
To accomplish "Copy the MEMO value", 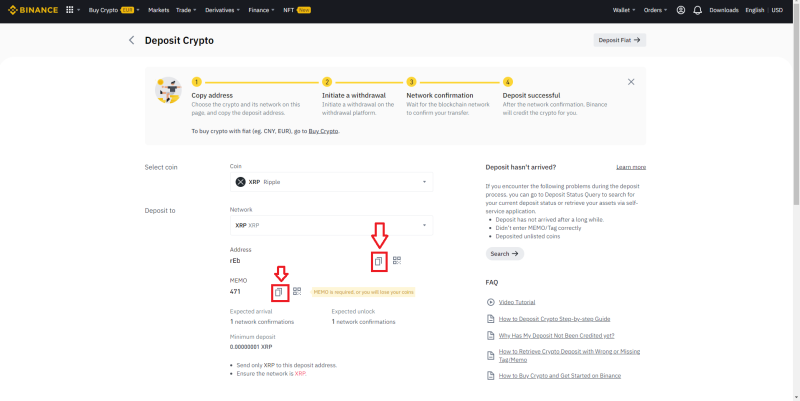I will click(x=279, y=292).
